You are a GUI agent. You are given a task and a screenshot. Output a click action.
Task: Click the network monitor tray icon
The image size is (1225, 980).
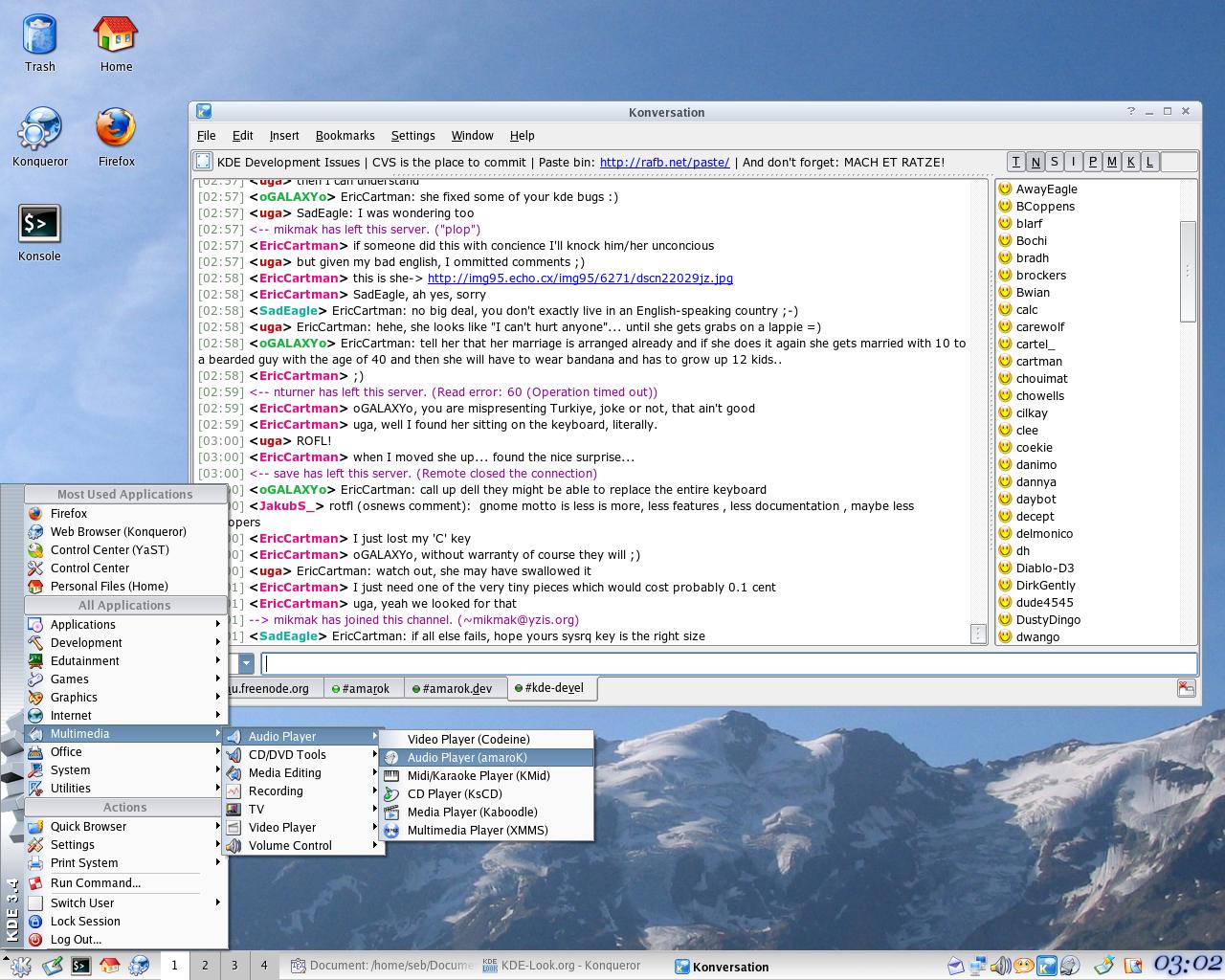978,966
